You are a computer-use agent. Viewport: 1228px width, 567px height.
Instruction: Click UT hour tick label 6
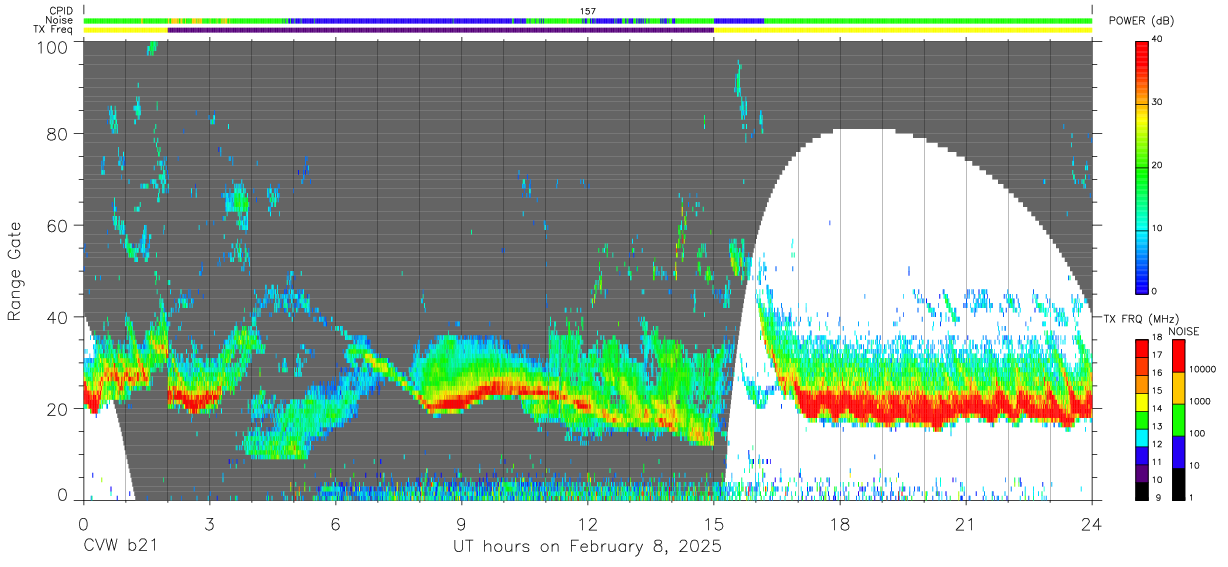tap(335, 524)
